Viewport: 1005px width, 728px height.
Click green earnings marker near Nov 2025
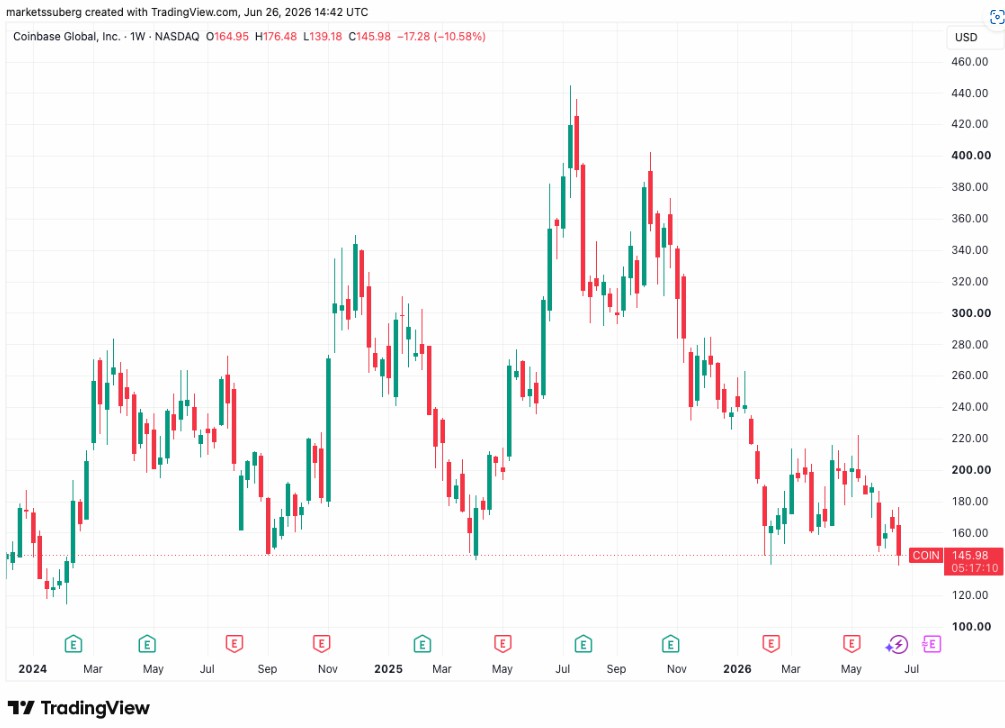point(670,643)
